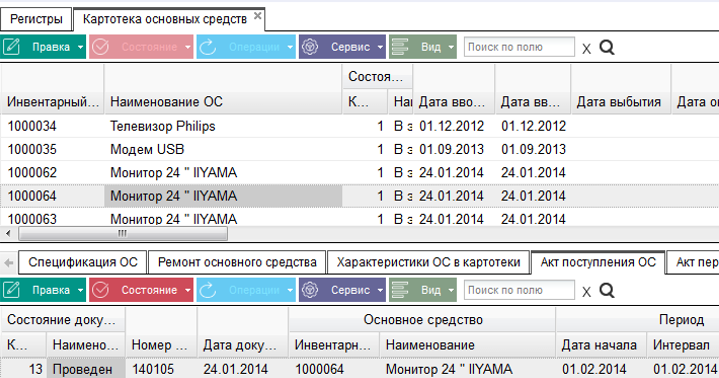719x378 pixels.
Task: Close the Картотека основных средств tab
Action: 258,16
